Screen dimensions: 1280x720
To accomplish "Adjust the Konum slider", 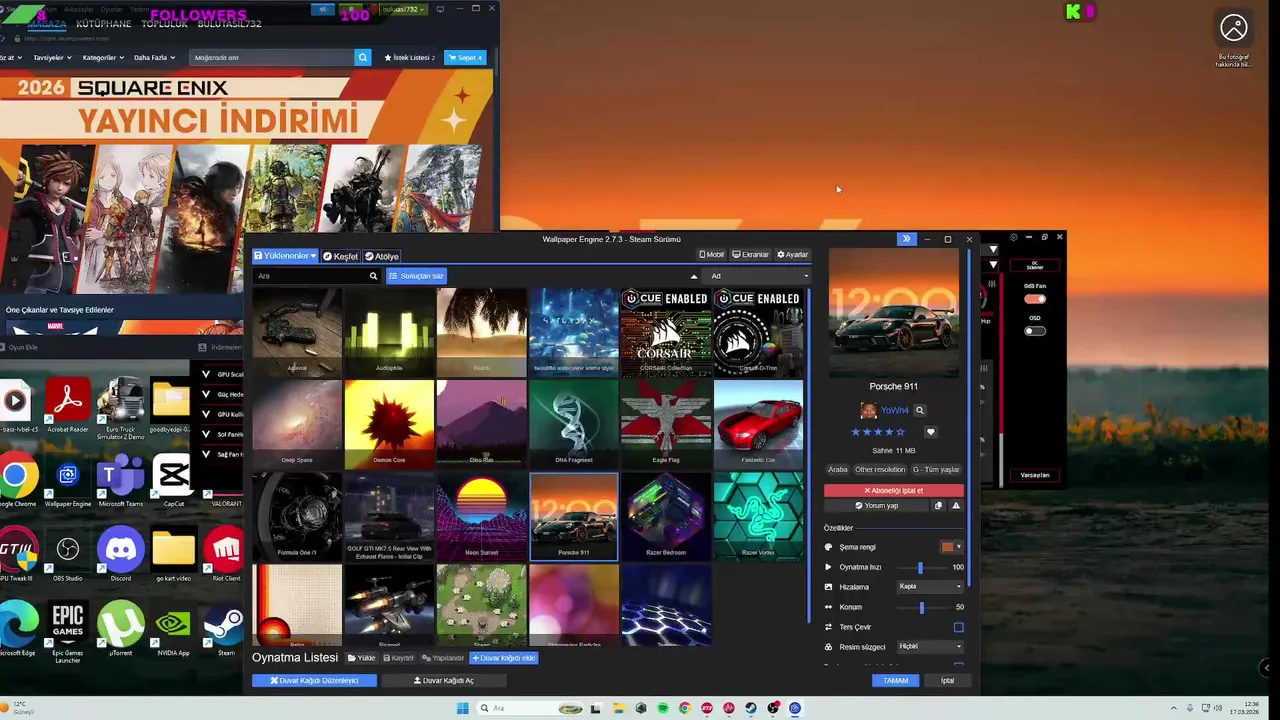I will point(920,607).
